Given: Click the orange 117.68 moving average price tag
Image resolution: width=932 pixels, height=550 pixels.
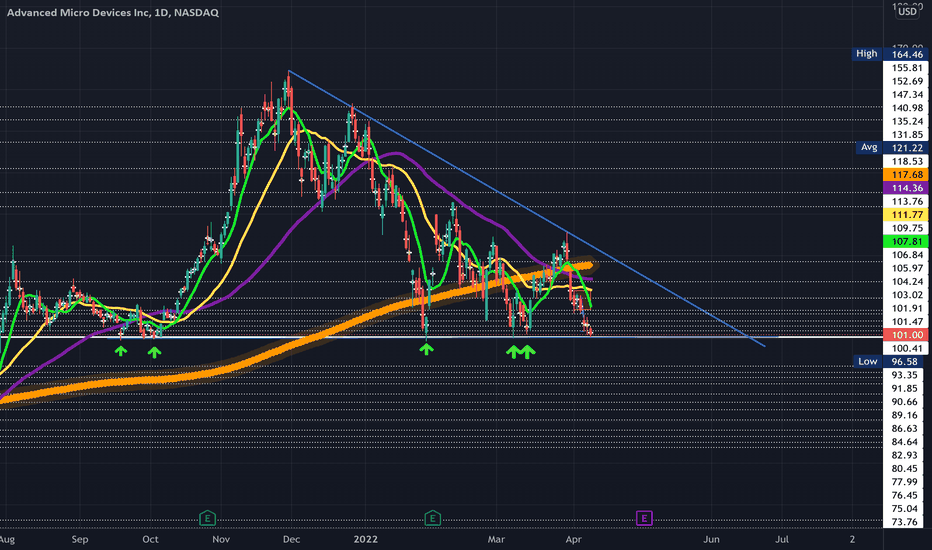Looking at the screenshot, I should [906, 174].
